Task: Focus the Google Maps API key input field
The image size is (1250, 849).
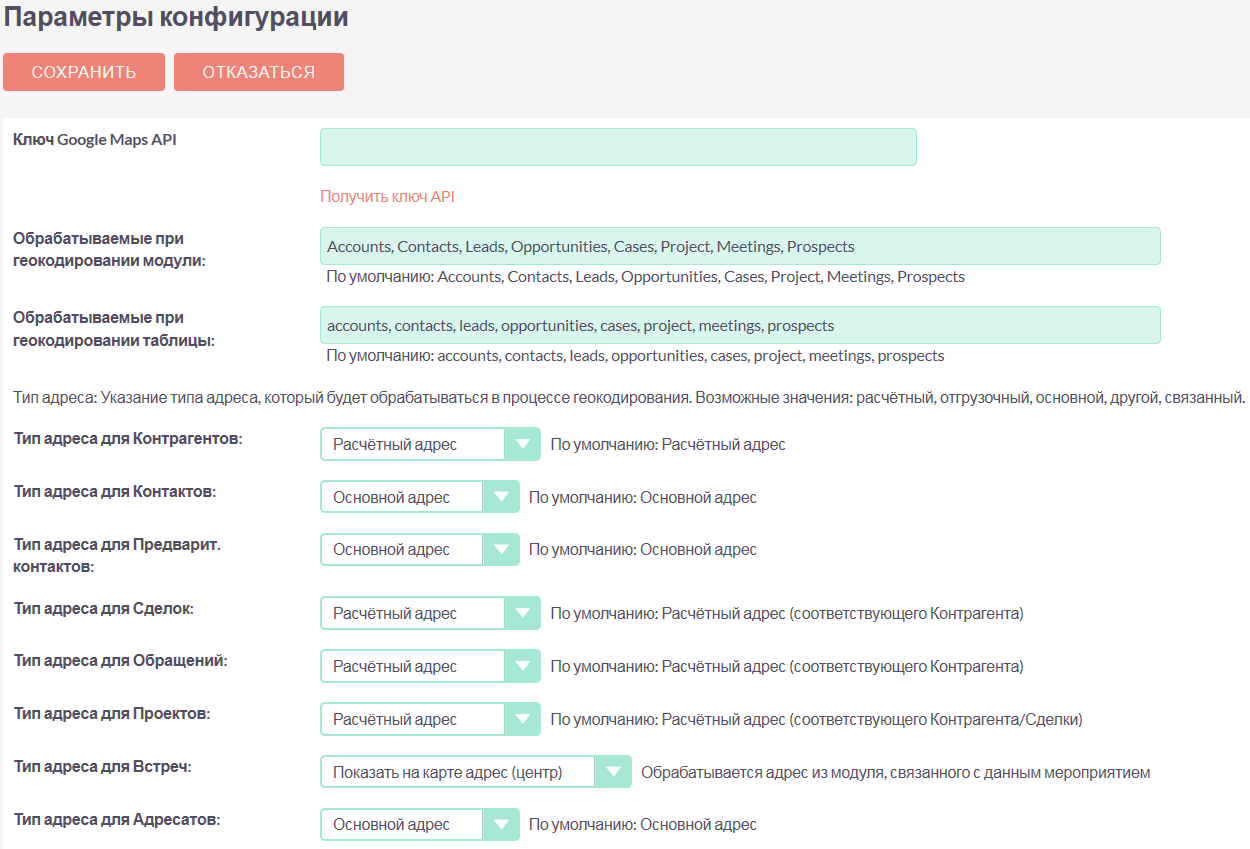Action: click(x=618, y=147)
